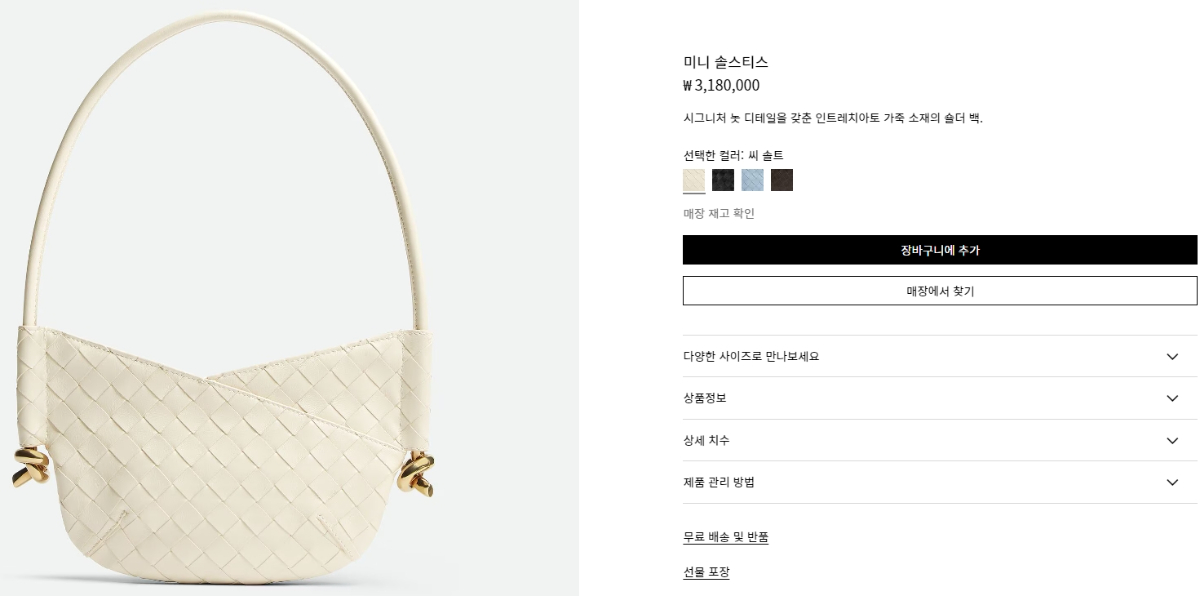The height and width of the screenshot is (596, 1200).
Task: Click the chevron beside 제품 관리 방법
Action: (x=1173, y=483)
